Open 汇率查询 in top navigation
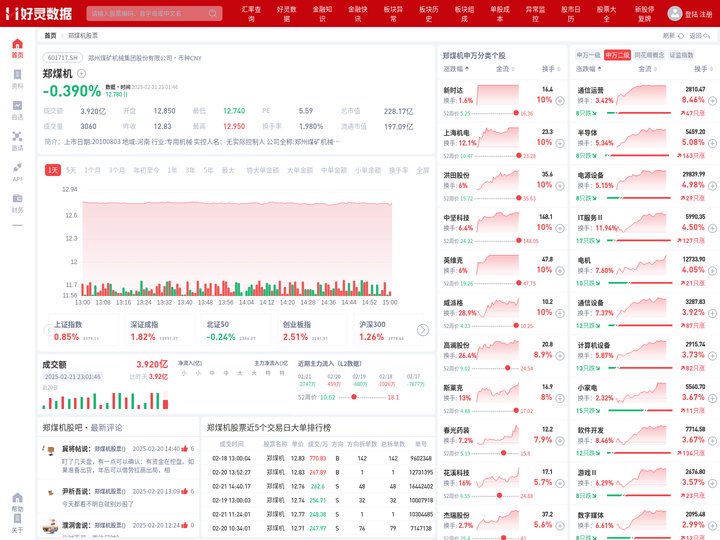720x540 pixels. [251, 14]
